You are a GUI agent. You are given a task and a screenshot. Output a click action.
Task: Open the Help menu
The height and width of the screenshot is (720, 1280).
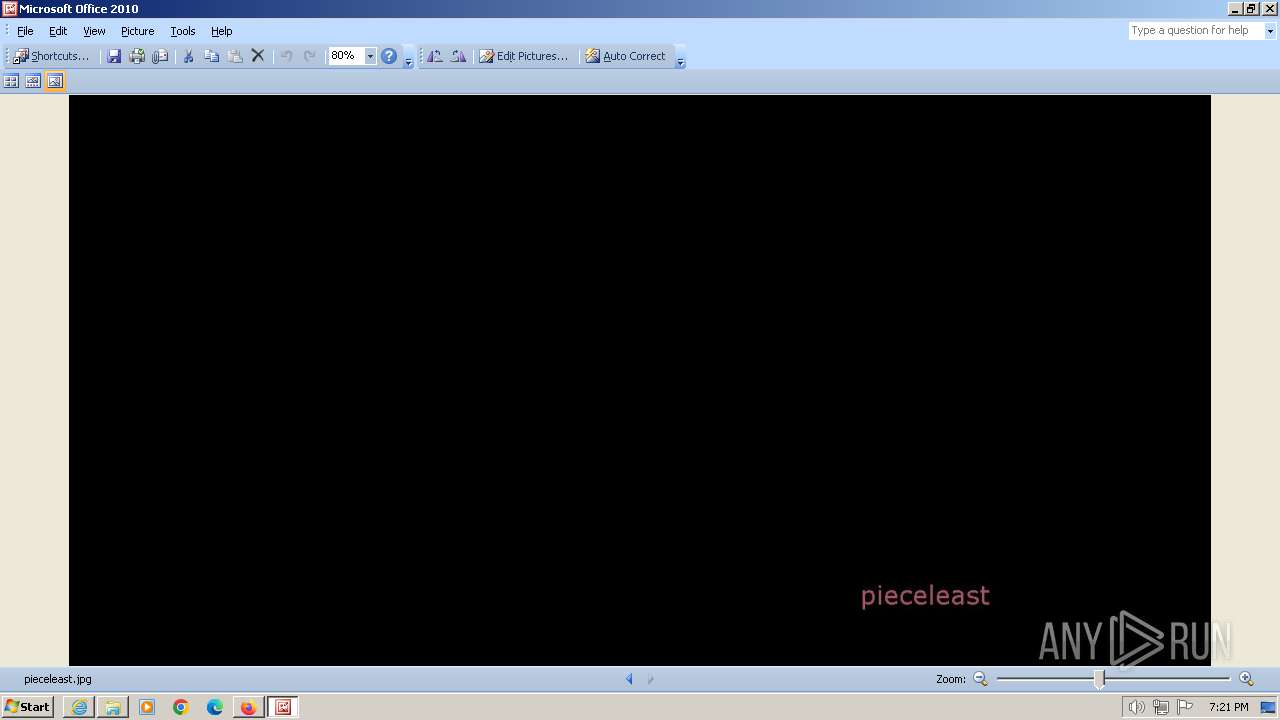click(222, 31)
